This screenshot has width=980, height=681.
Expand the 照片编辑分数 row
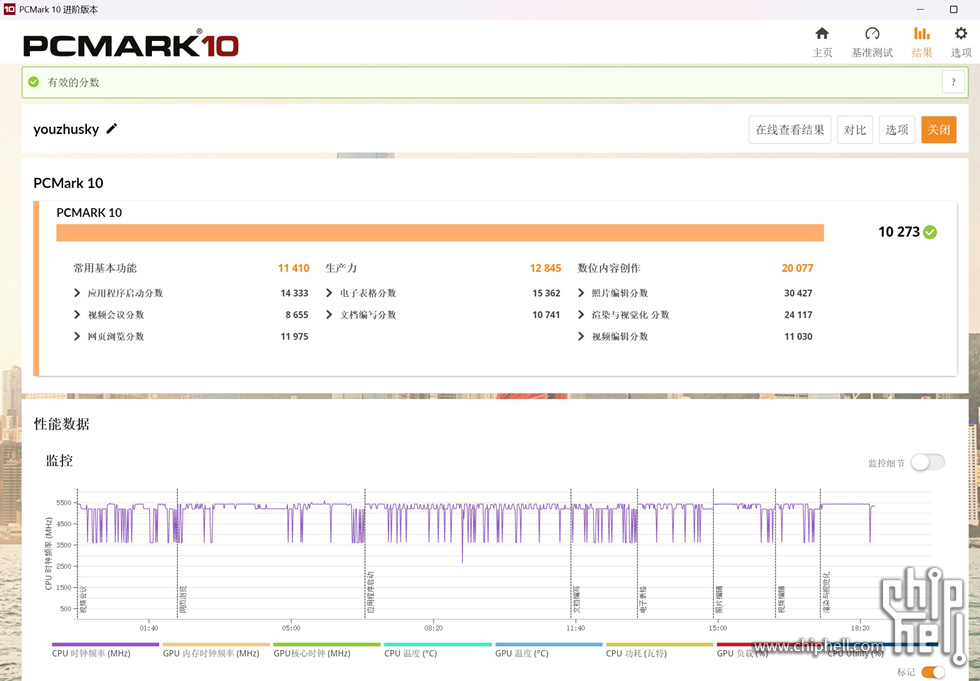[581, 293]
